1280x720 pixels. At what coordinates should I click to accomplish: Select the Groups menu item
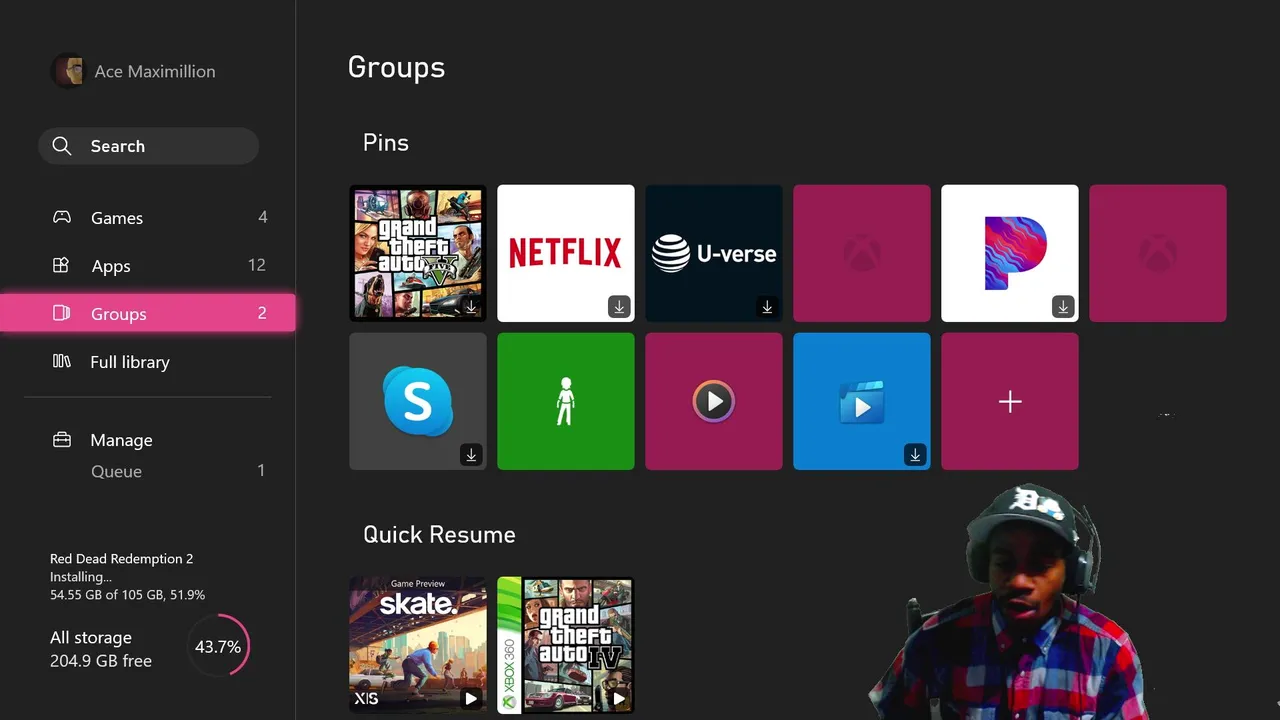tap(148, 313)
